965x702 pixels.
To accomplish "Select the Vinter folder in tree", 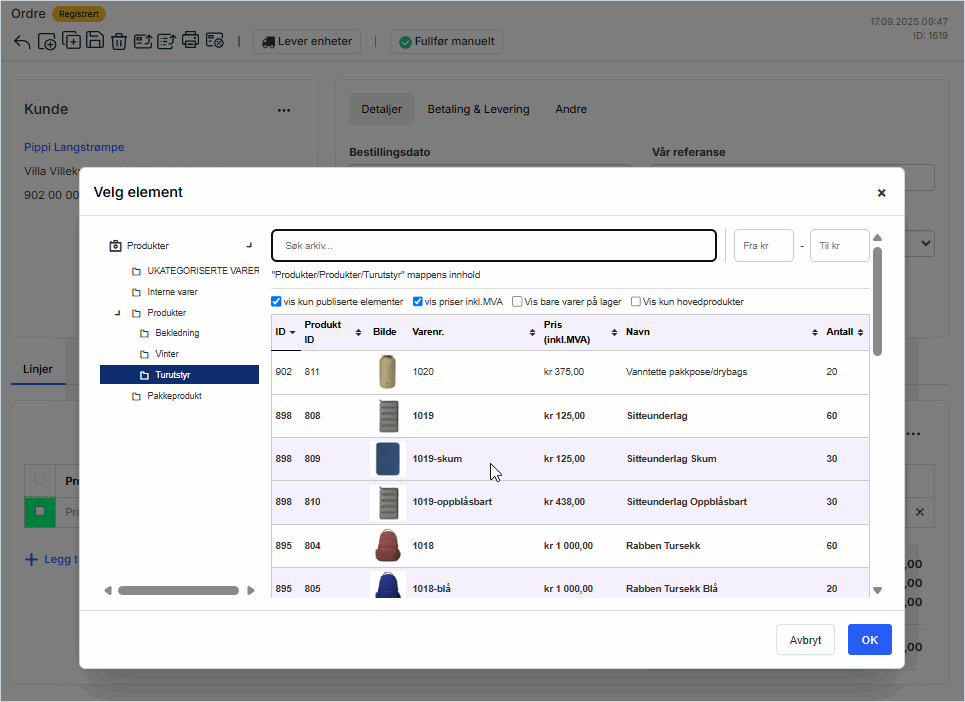I will [167, 354].
